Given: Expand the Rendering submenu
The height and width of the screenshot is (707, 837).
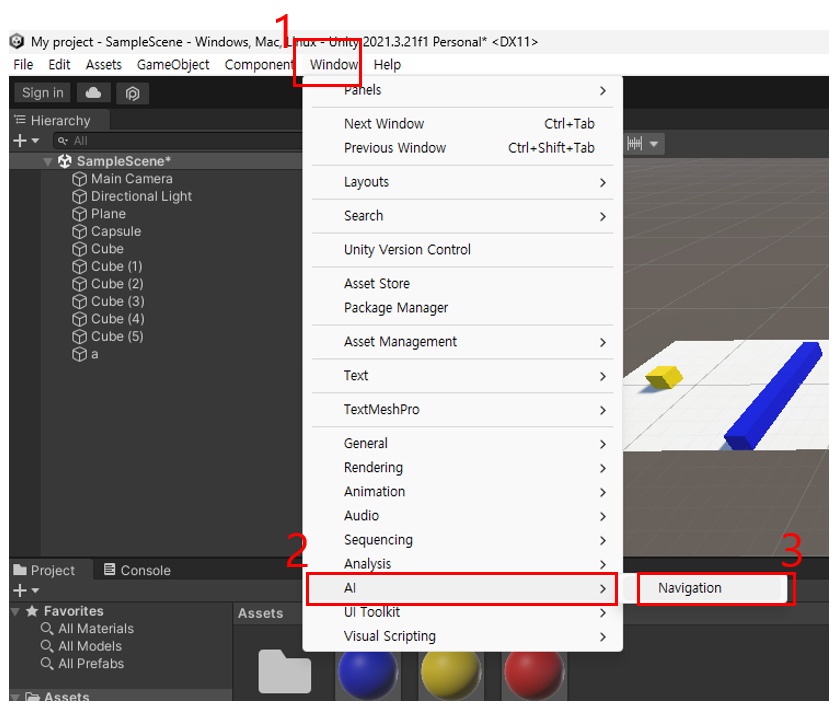Looking at the screenshot, I should click(x=462, y=468).
